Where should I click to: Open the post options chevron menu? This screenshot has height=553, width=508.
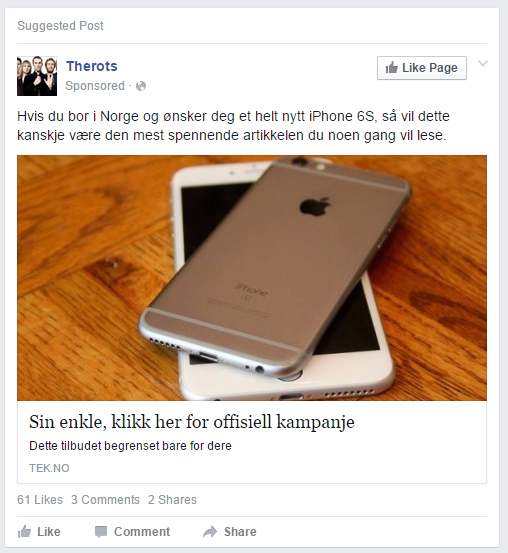(483, 63)
